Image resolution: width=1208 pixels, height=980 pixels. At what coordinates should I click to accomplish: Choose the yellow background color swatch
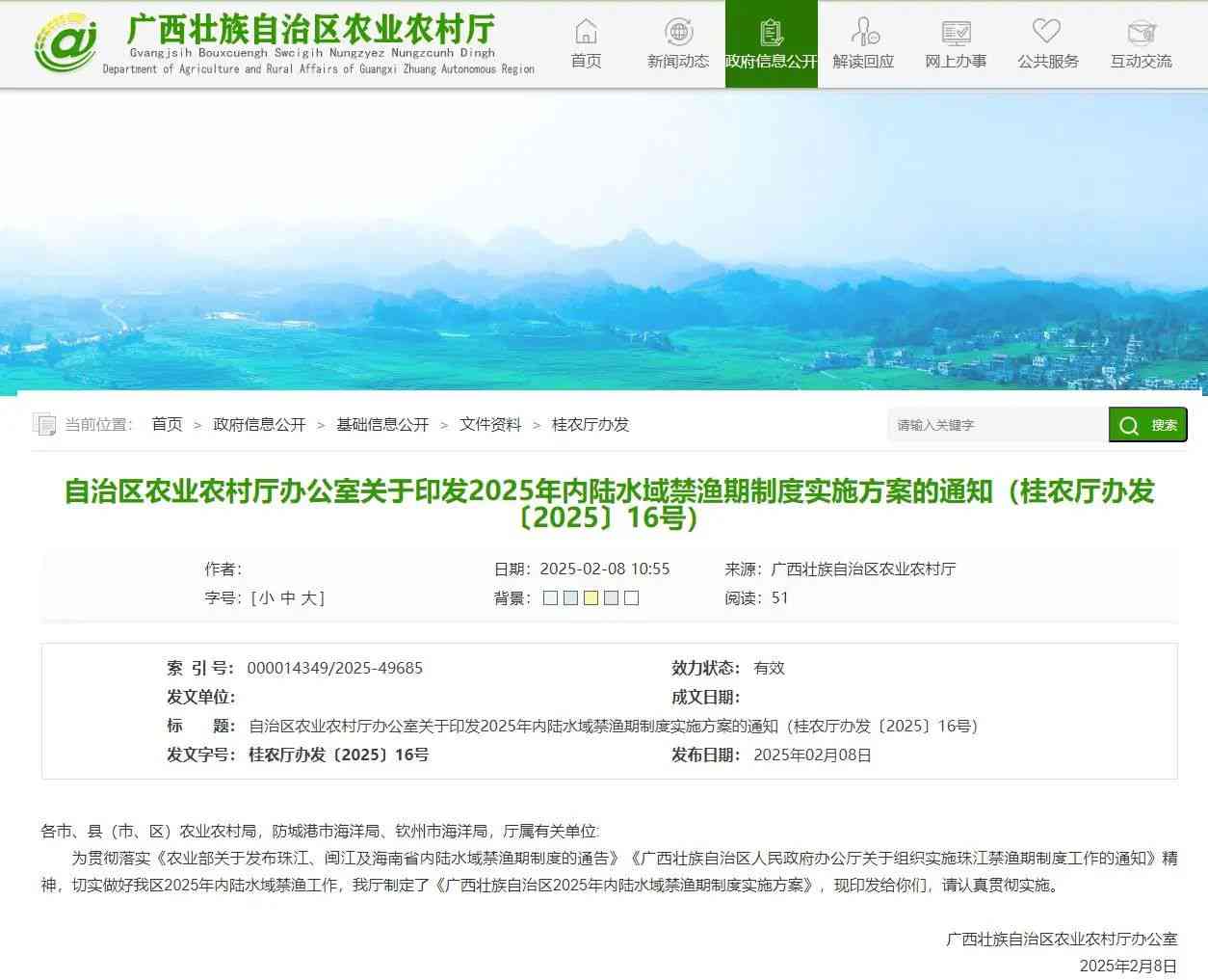(591, 598)
